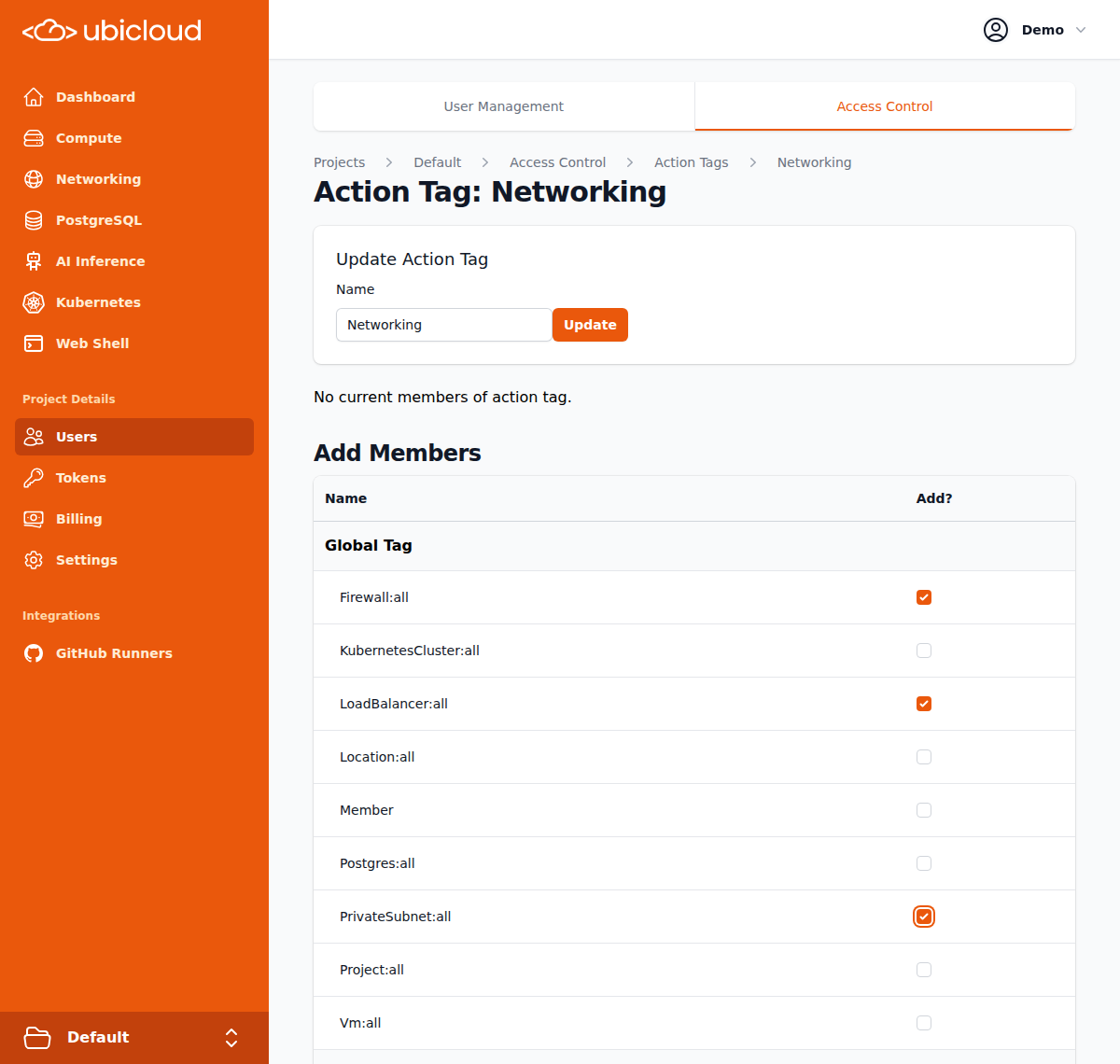
Task: Click the Billing banknote icon
Action: [x=34, y=519]
